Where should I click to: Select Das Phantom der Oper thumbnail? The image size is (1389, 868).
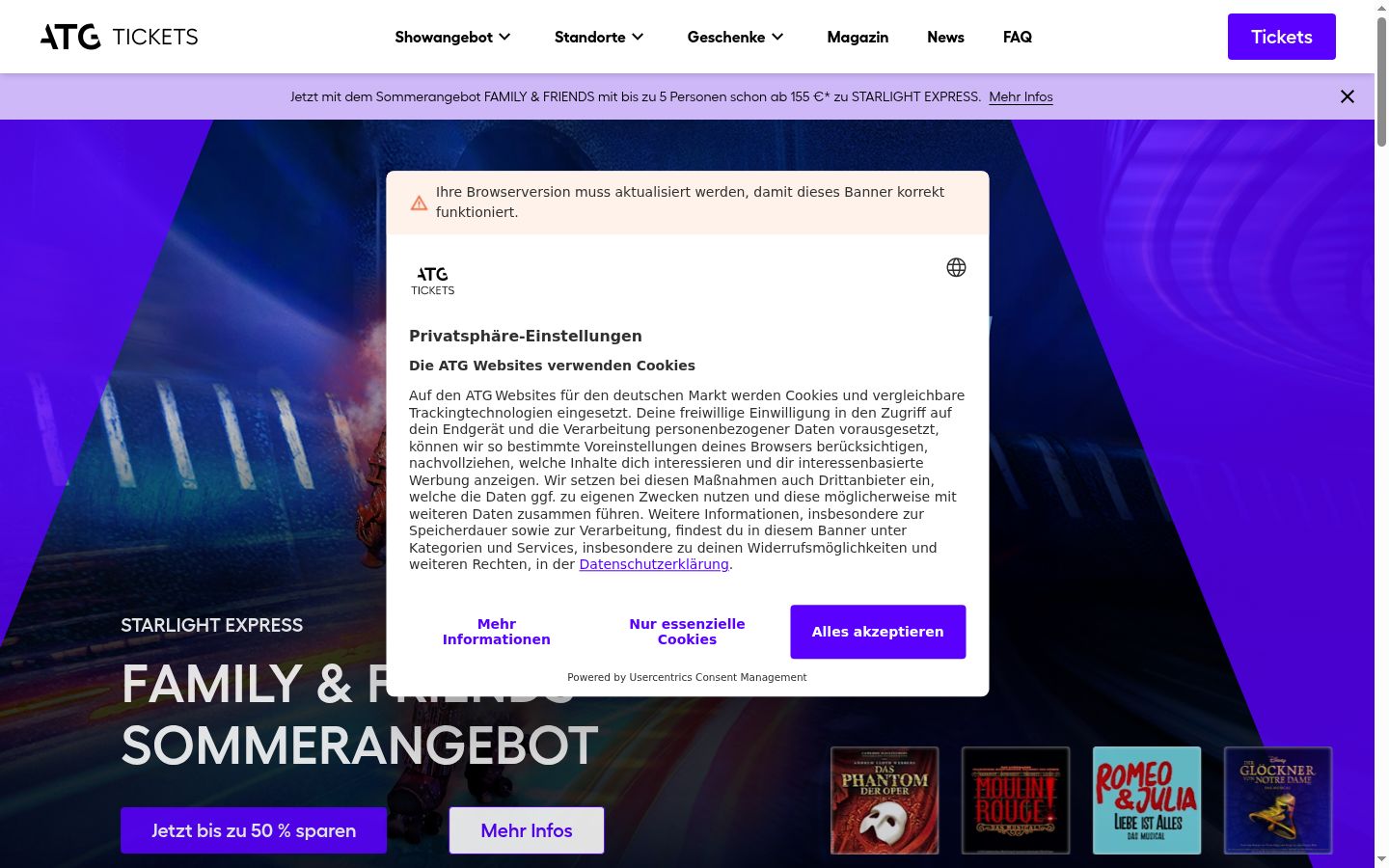[x=885, y=800]
